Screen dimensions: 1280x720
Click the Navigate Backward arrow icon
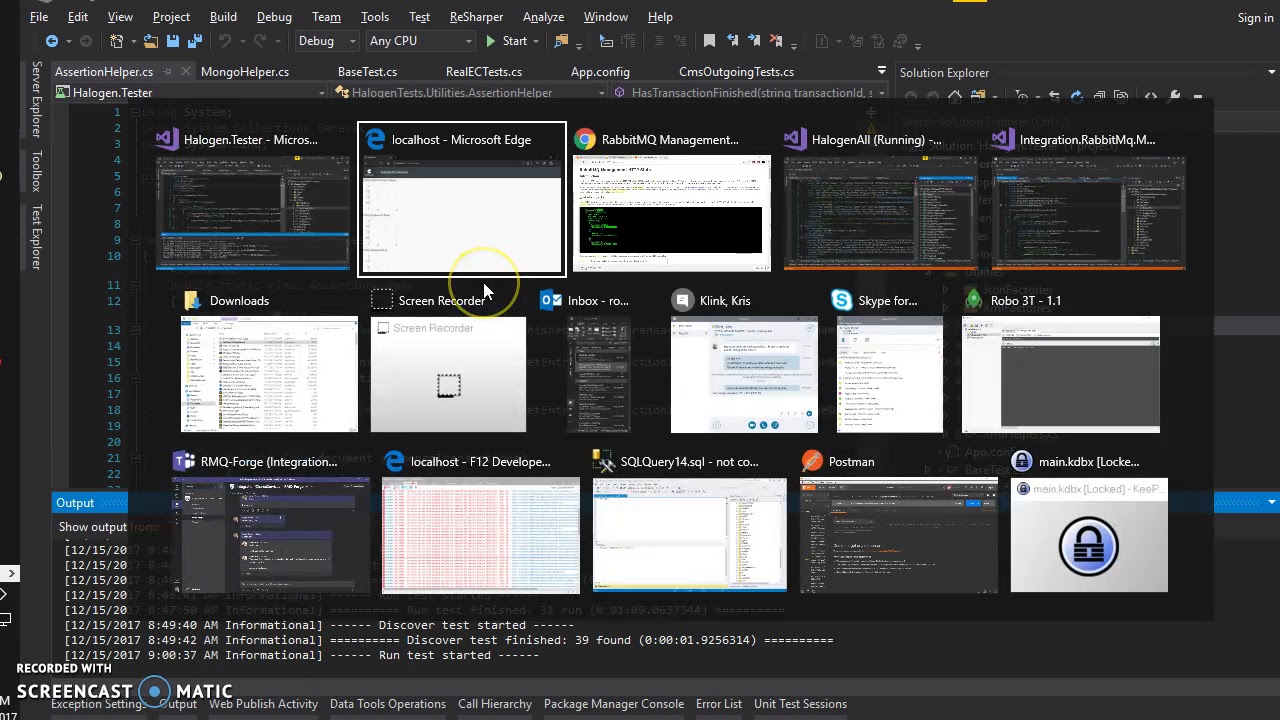[x=51, y=41]
